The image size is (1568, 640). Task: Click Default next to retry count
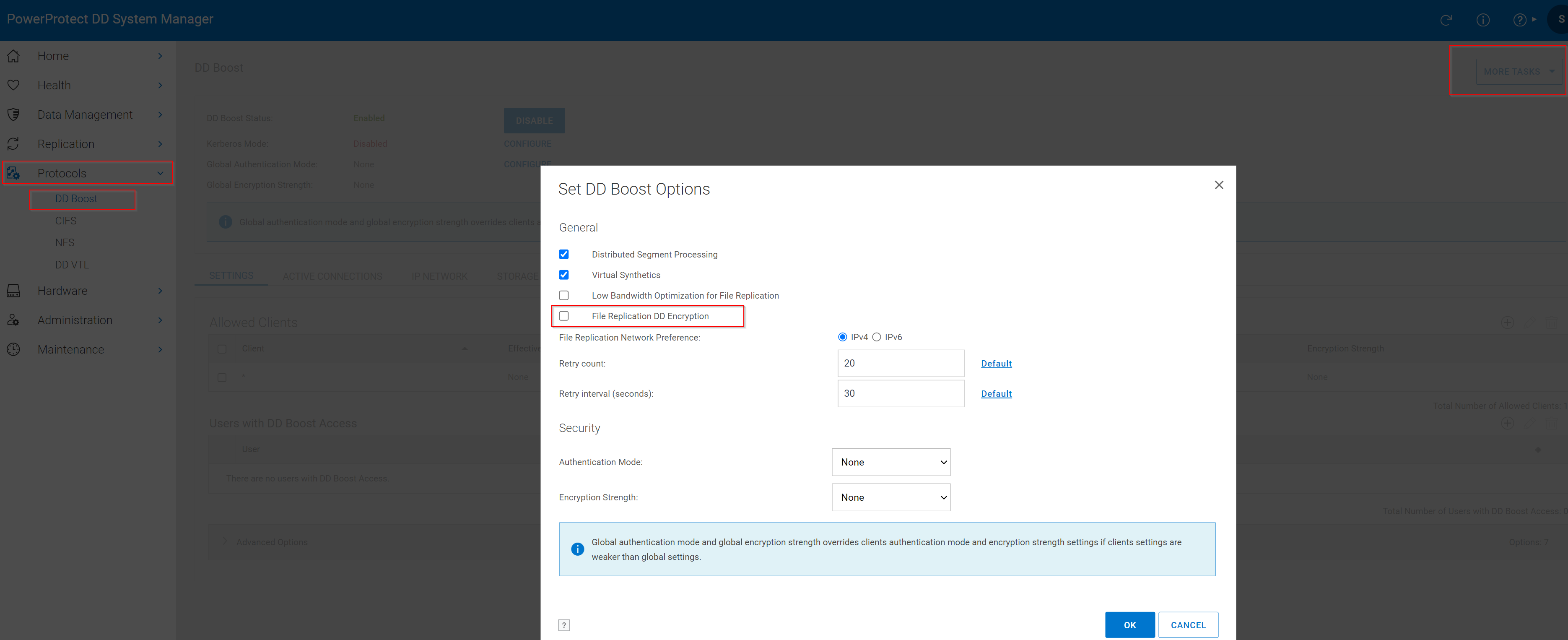996,363
